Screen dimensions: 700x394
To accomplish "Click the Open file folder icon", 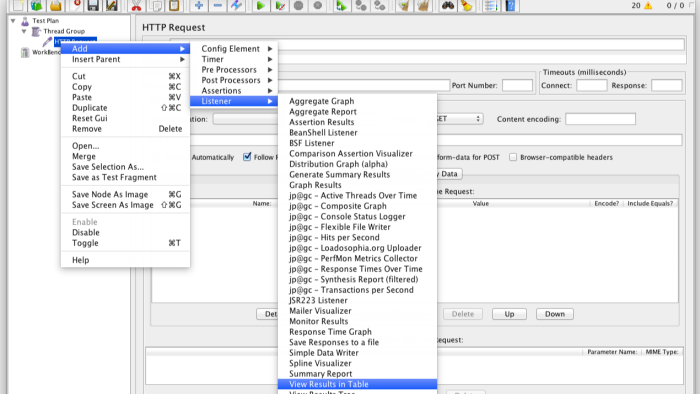I will pyautogui.click(x=55, y=5).
